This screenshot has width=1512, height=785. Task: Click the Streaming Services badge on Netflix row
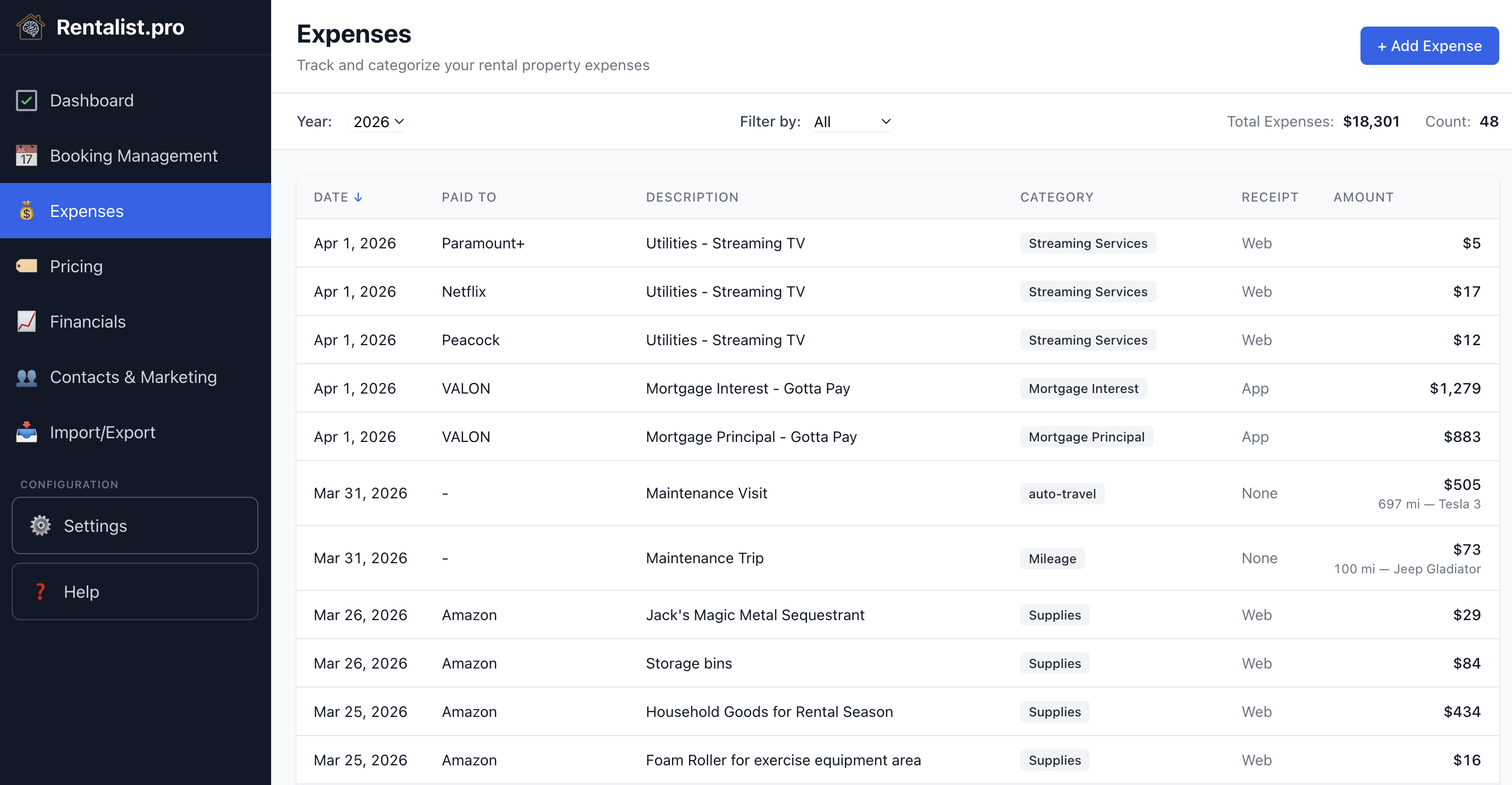pyautogui.click(x=1087, y=291)
